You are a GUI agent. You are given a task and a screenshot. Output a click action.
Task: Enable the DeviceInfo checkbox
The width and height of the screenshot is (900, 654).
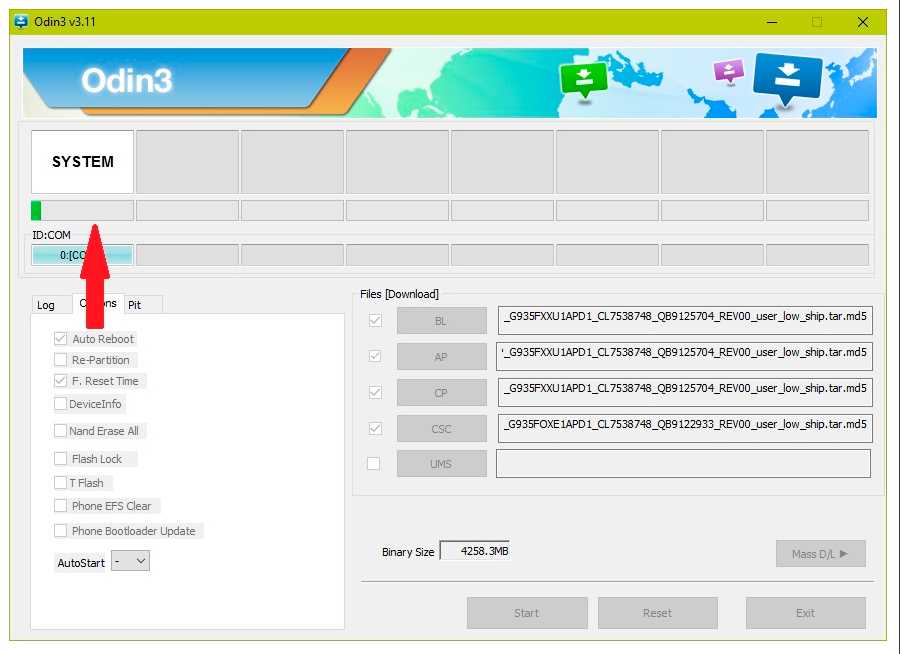[x=60, y=404]
